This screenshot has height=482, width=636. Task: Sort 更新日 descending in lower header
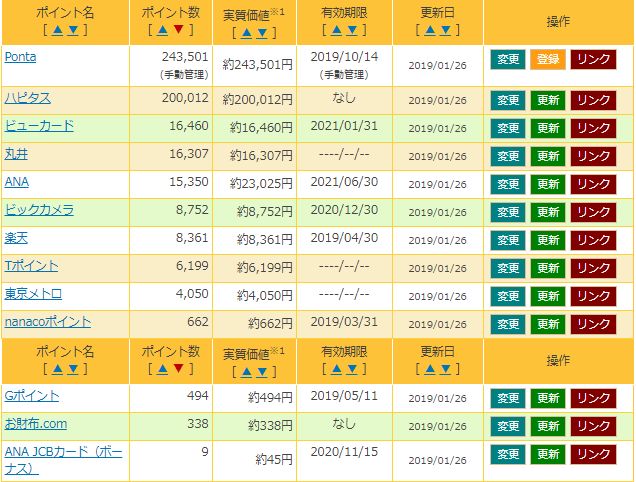pos(445,369)
